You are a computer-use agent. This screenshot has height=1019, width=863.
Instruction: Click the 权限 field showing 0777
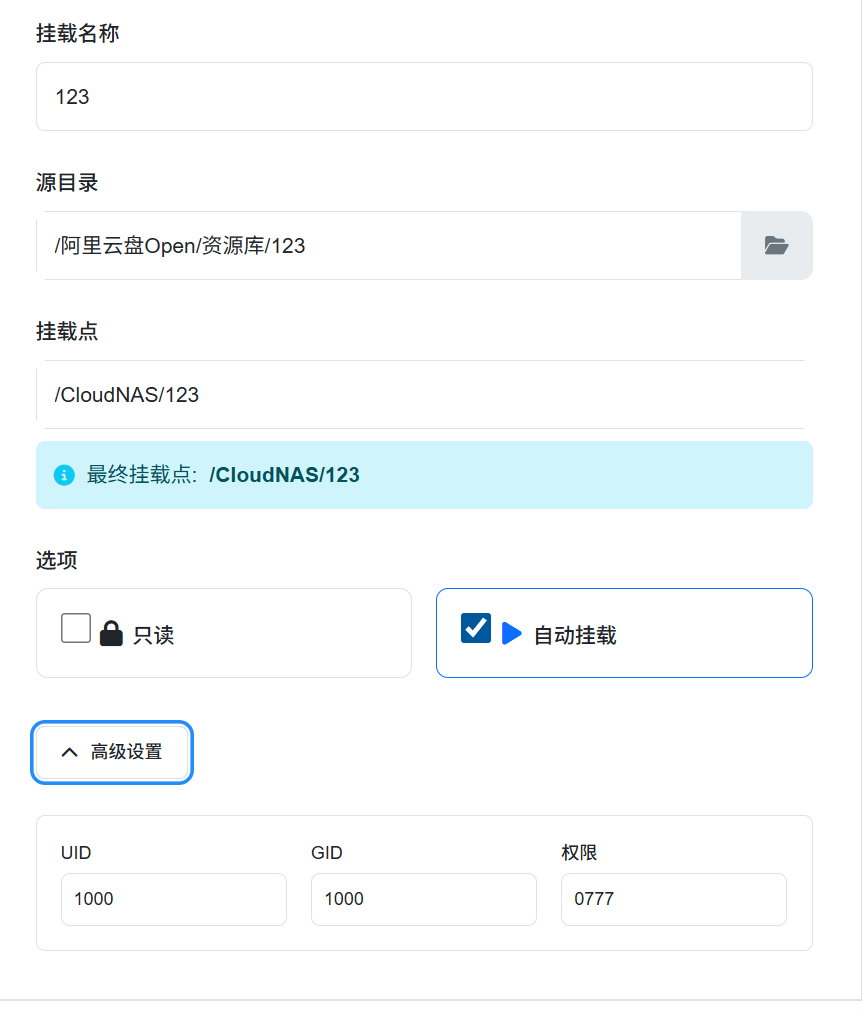[x=674, y=899]
